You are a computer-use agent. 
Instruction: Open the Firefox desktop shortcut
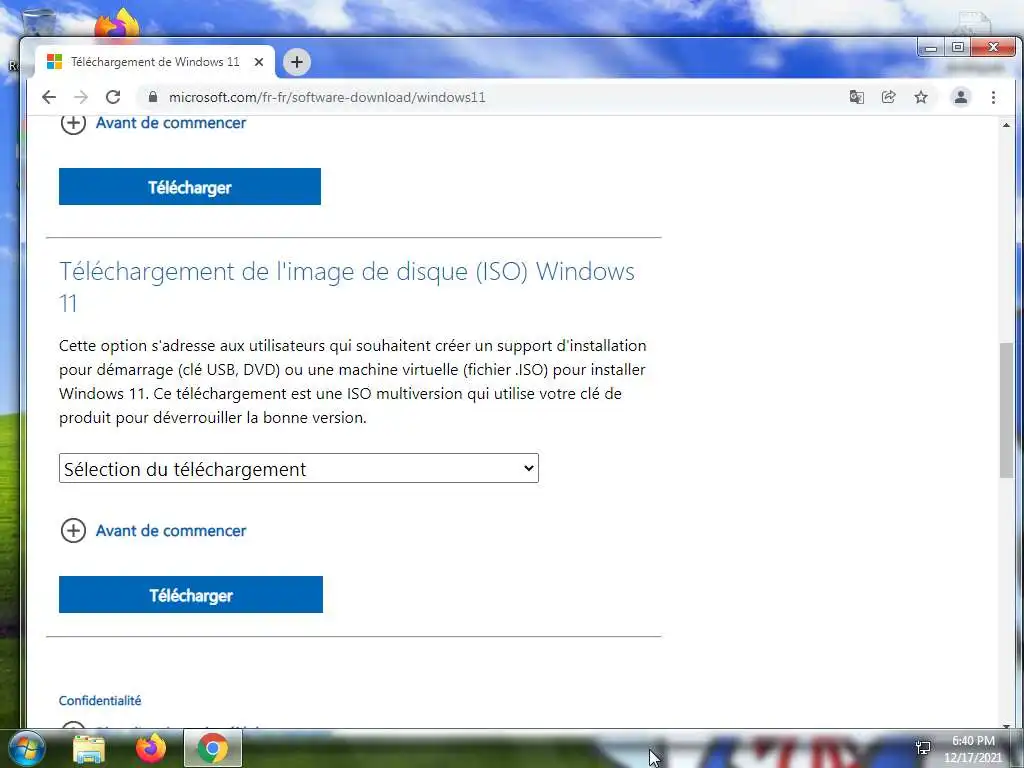click(x=117, y=24)
